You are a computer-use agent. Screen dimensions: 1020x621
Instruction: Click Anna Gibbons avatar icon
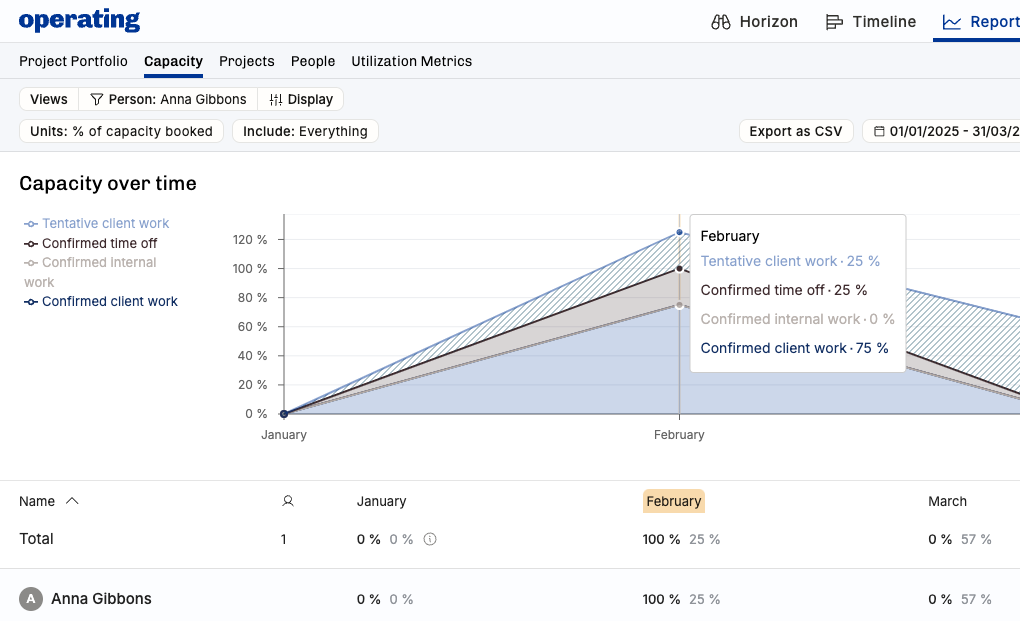tap(31, 599)
